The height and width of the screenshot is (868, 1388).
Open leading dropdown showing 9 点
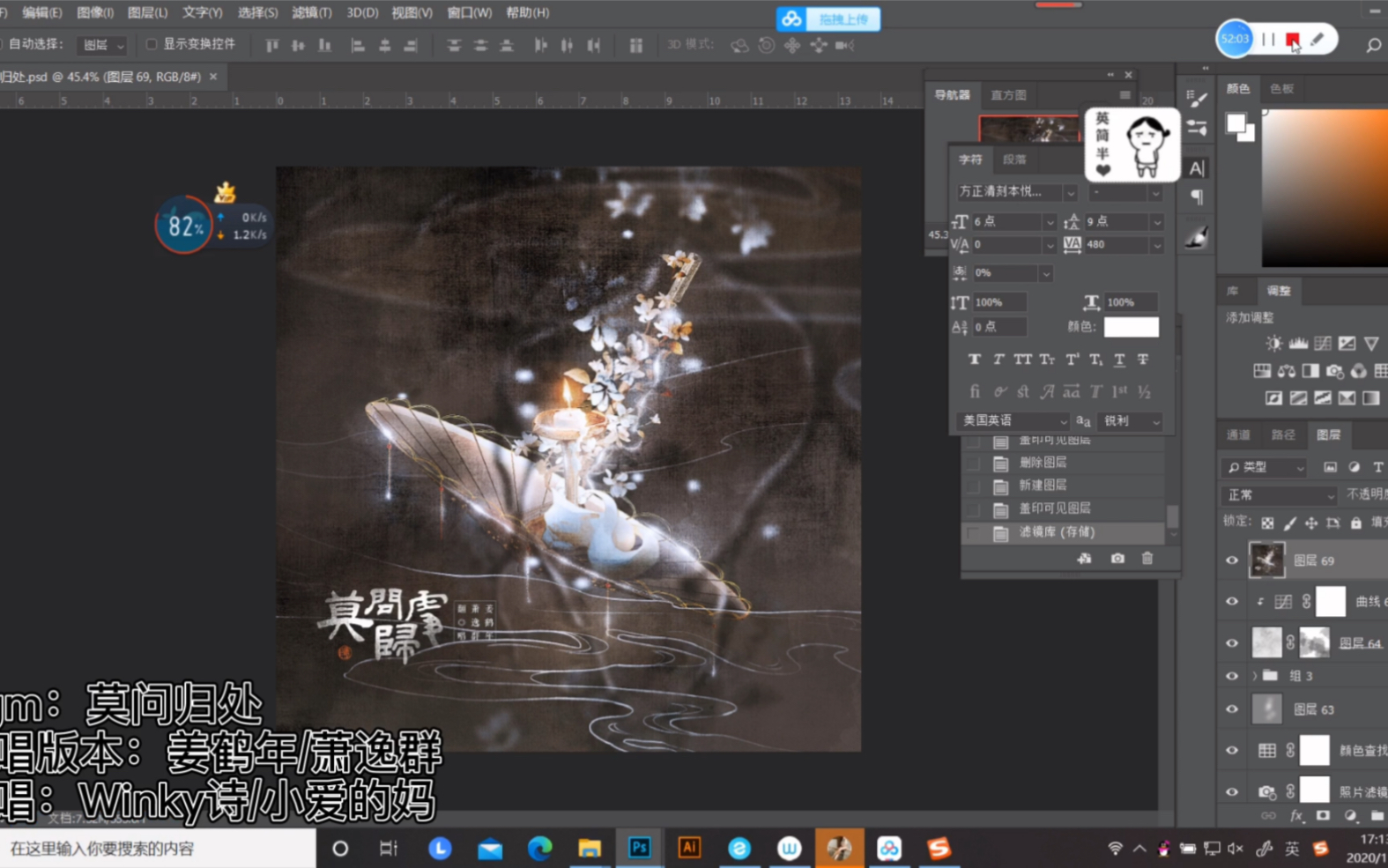[1157, 222]
